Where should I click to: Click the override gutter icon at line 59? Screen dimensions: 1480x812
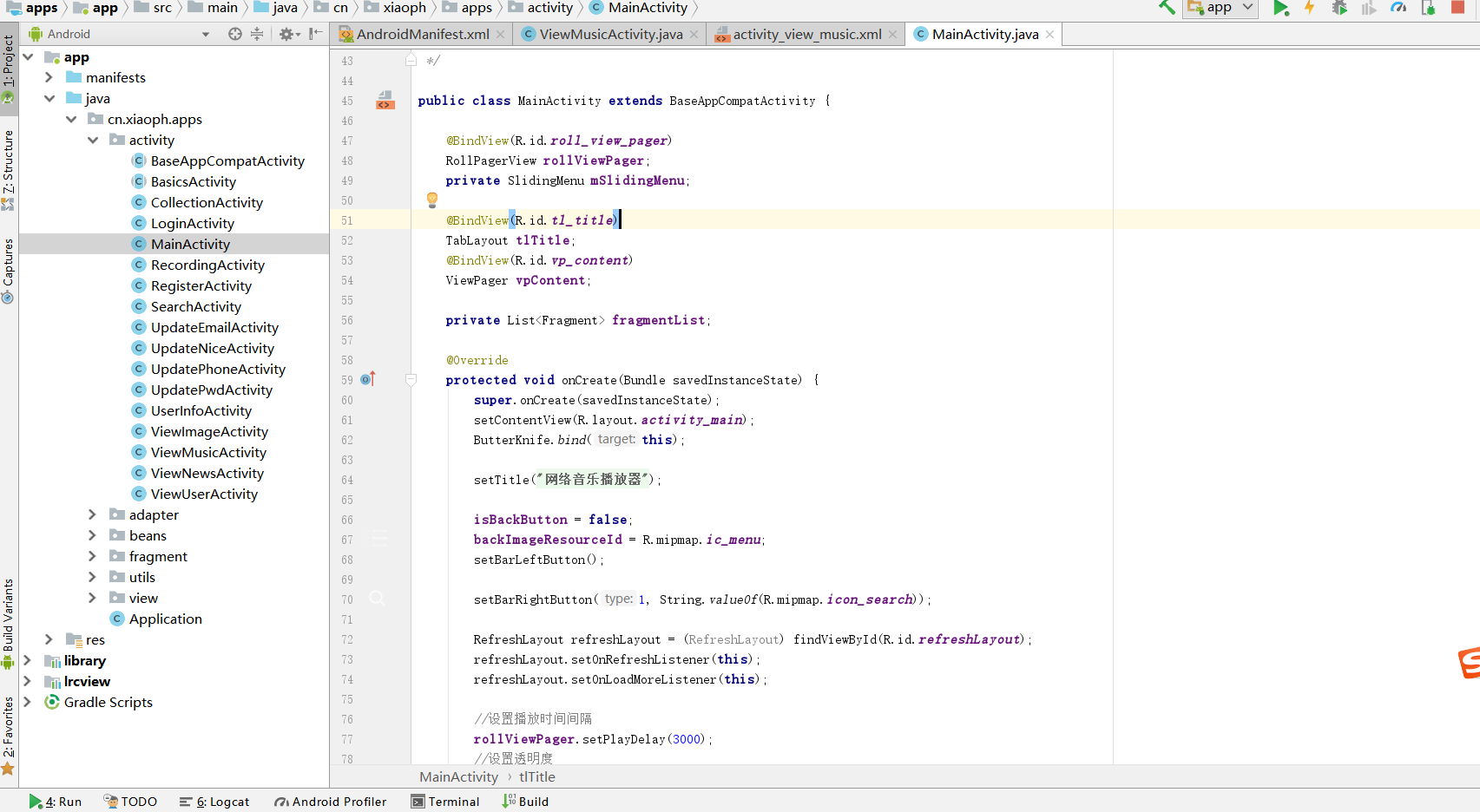pos(367,380)
